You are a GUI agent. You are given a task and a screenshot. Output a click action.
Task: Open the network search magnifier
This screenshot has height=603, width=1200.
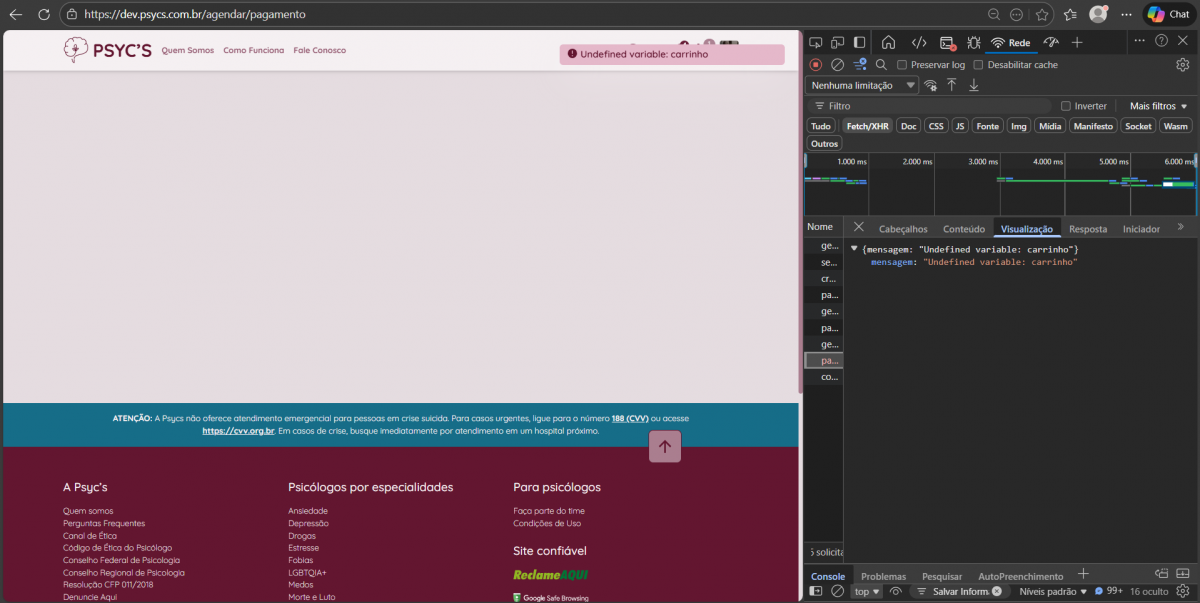(881, 65)
